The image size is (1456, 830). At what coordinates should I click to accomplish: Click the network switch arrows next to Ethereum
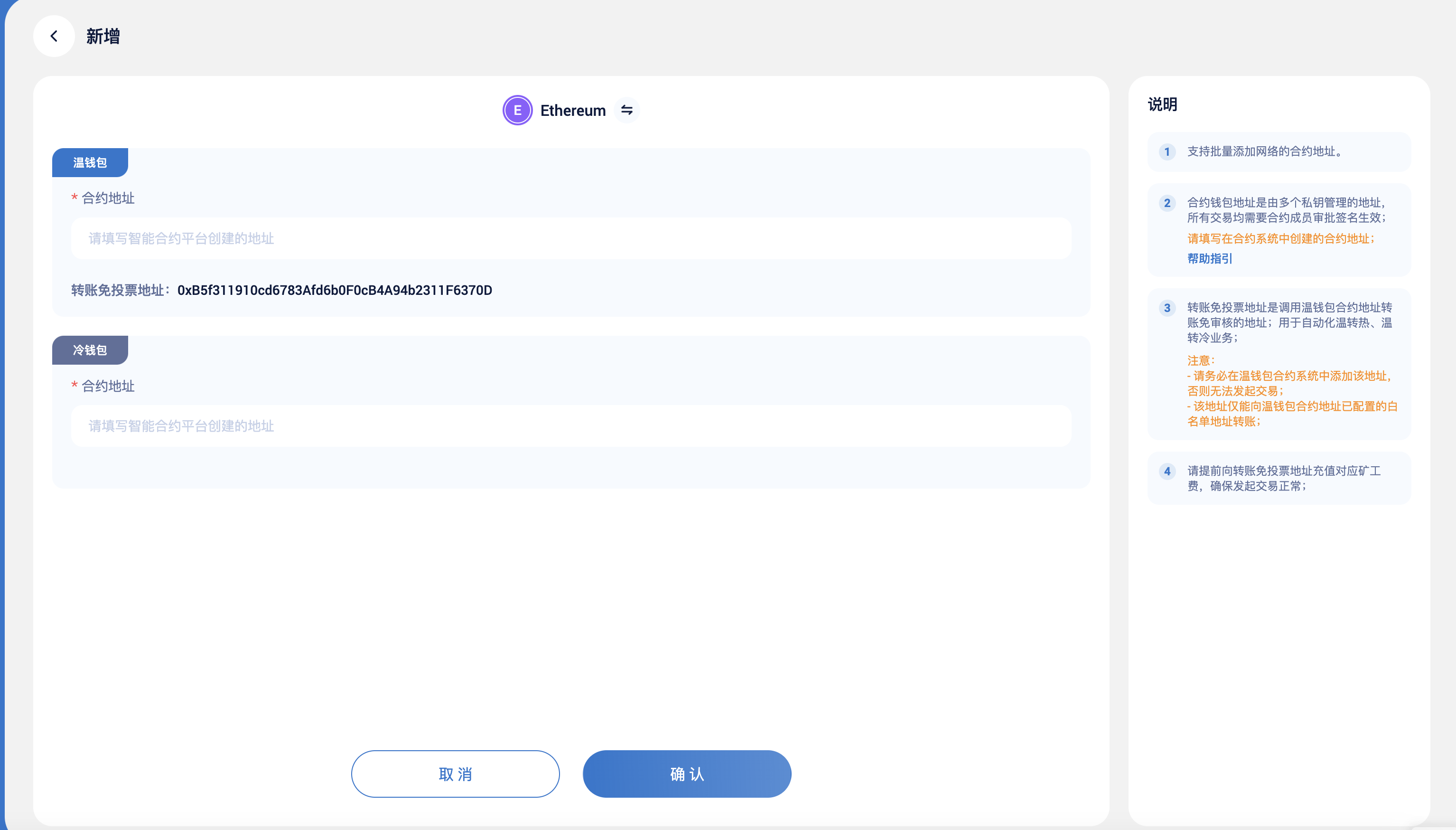(626, 110)
